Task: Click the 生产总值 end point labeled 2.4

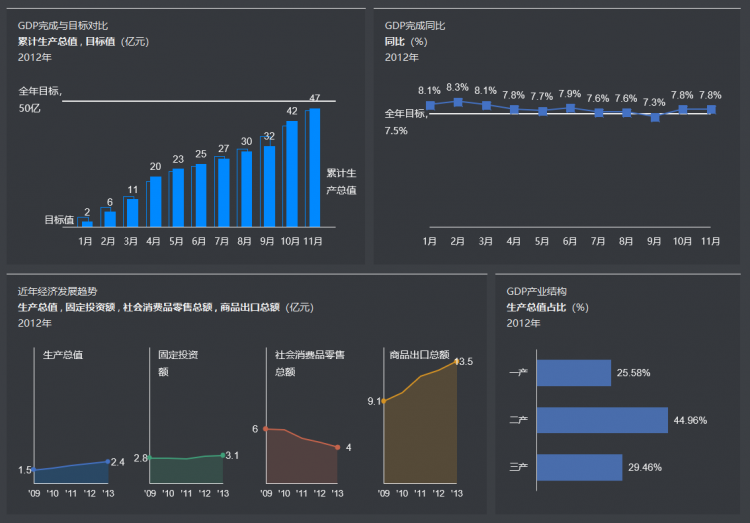Action: click(x=107, y=461)
